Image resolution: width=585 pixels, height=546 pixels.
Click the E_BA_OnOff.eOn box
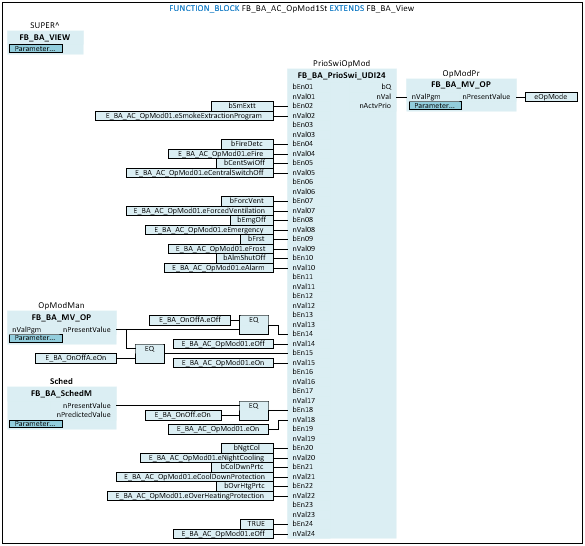(x=183, y=415)
